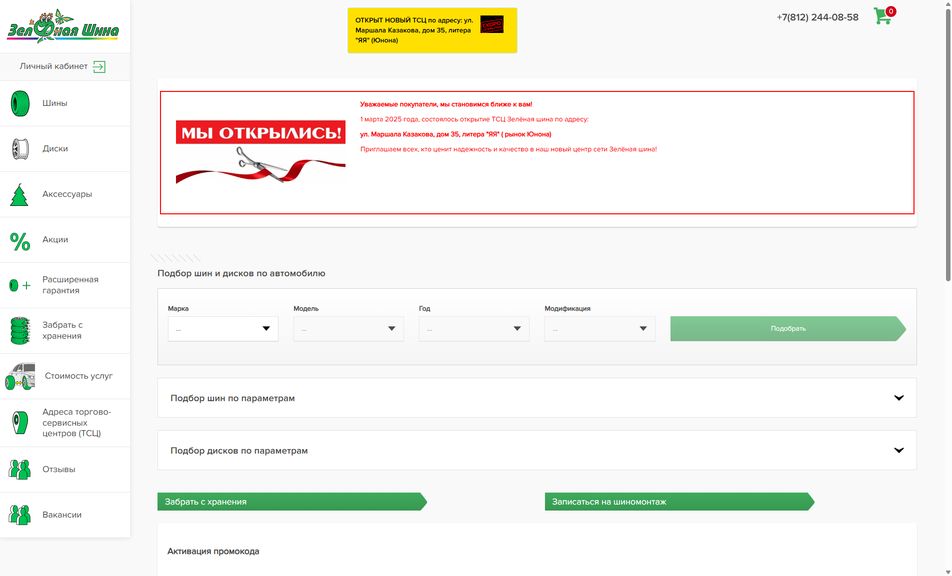The image size is (952, 576).
Task: Open the Диски menu section
Action: coord(65,149)
